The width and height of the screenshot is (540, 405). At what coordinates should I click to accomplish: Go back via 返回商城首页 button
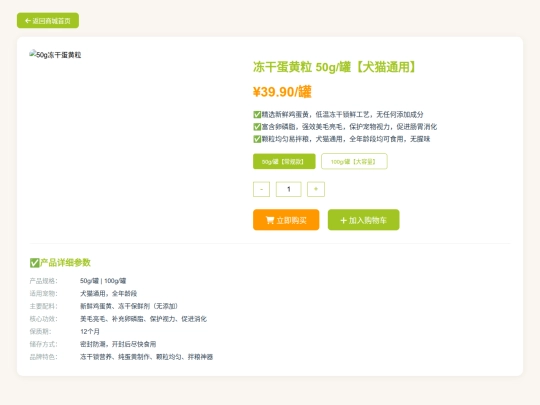click(x=48, y=21)
